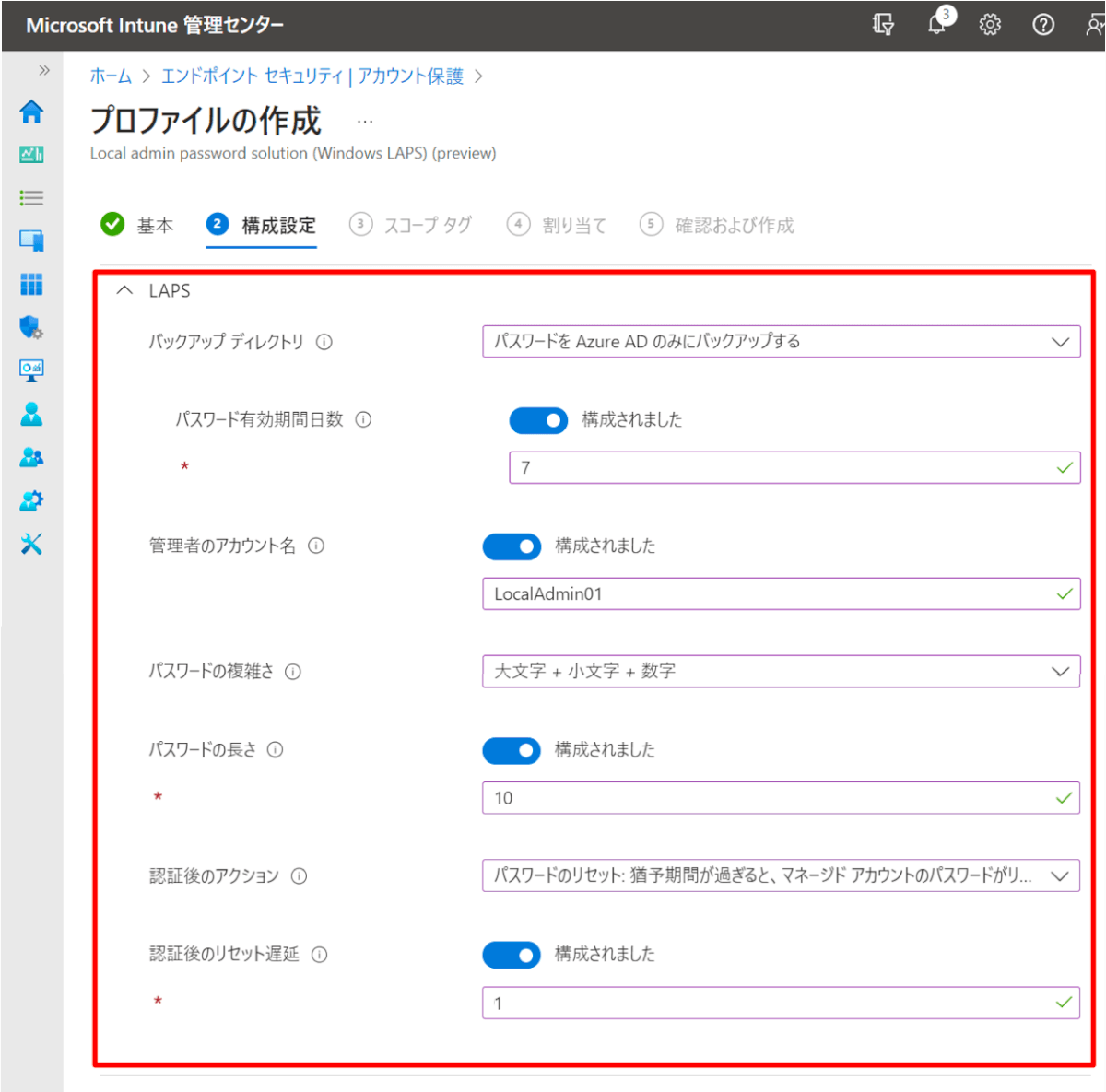Click the password age field containing 7
The height and width of the screenshot is (1092, 1106).
tap(794, 467)
